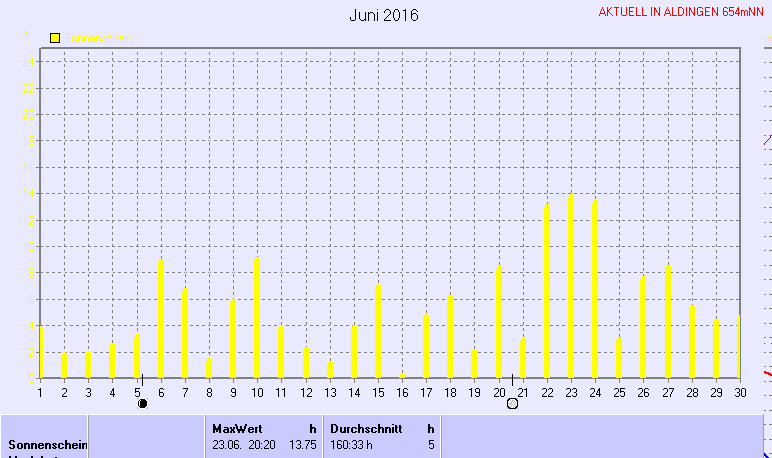
Task: Click the x-axis label for day 30
Action: (x=740, y=392)
